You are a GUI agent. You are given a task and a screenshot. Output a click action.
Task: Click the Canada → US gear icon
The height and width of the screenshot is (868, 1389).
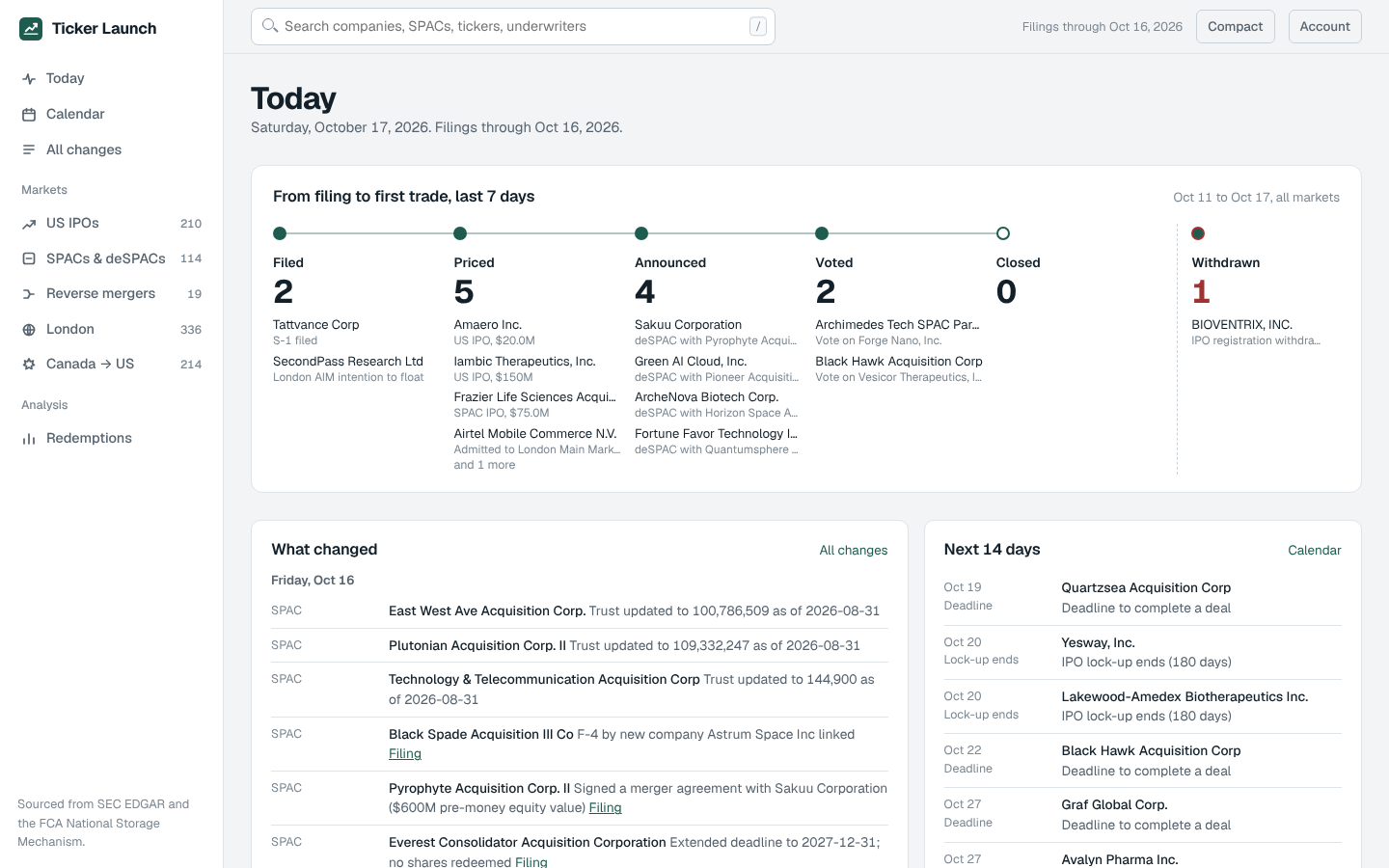[x=29, y=365]
